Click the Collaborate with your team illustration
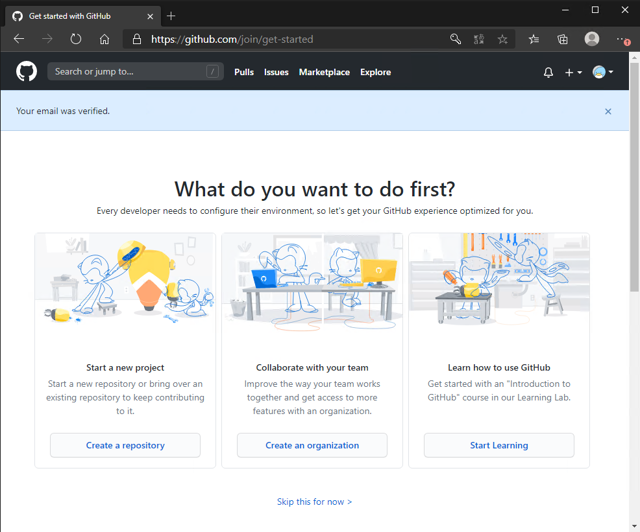The image size is (640, 532). [x=312, y=284]
